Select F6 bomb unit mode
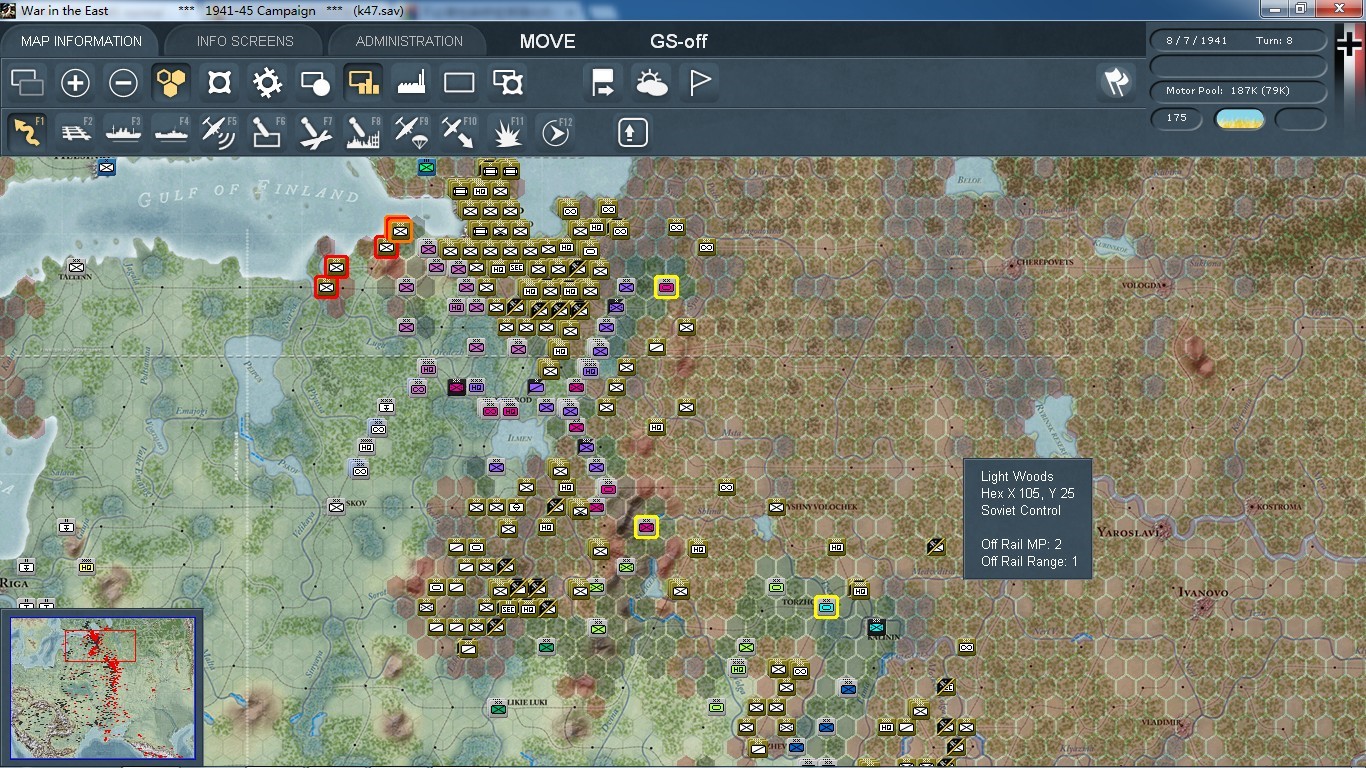The height and width of the screenshot is (768, 1366). 267,132
